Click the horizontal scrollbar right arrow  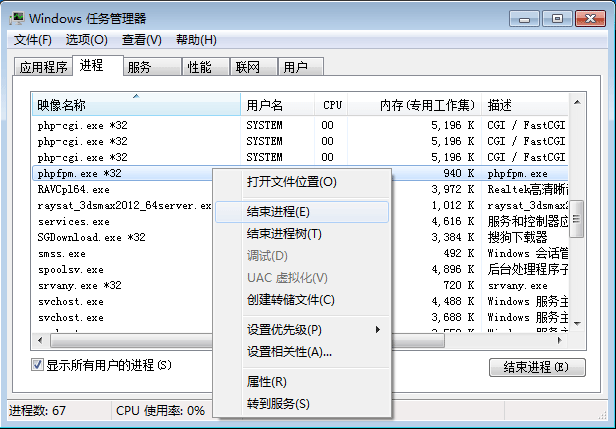click(560, 340)
